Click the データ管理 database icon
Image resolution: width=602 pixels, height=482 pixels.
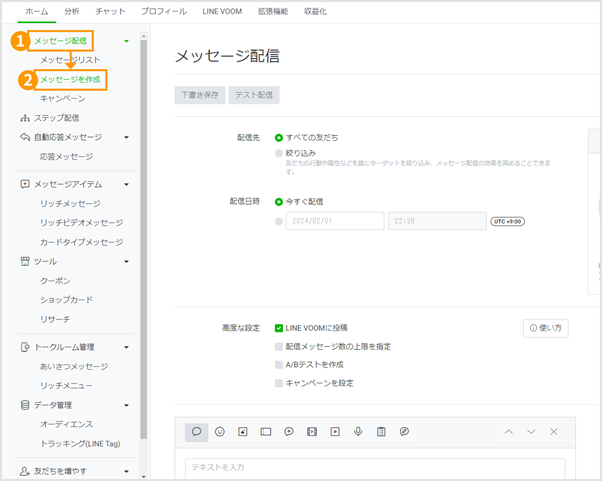coord(25,405)
